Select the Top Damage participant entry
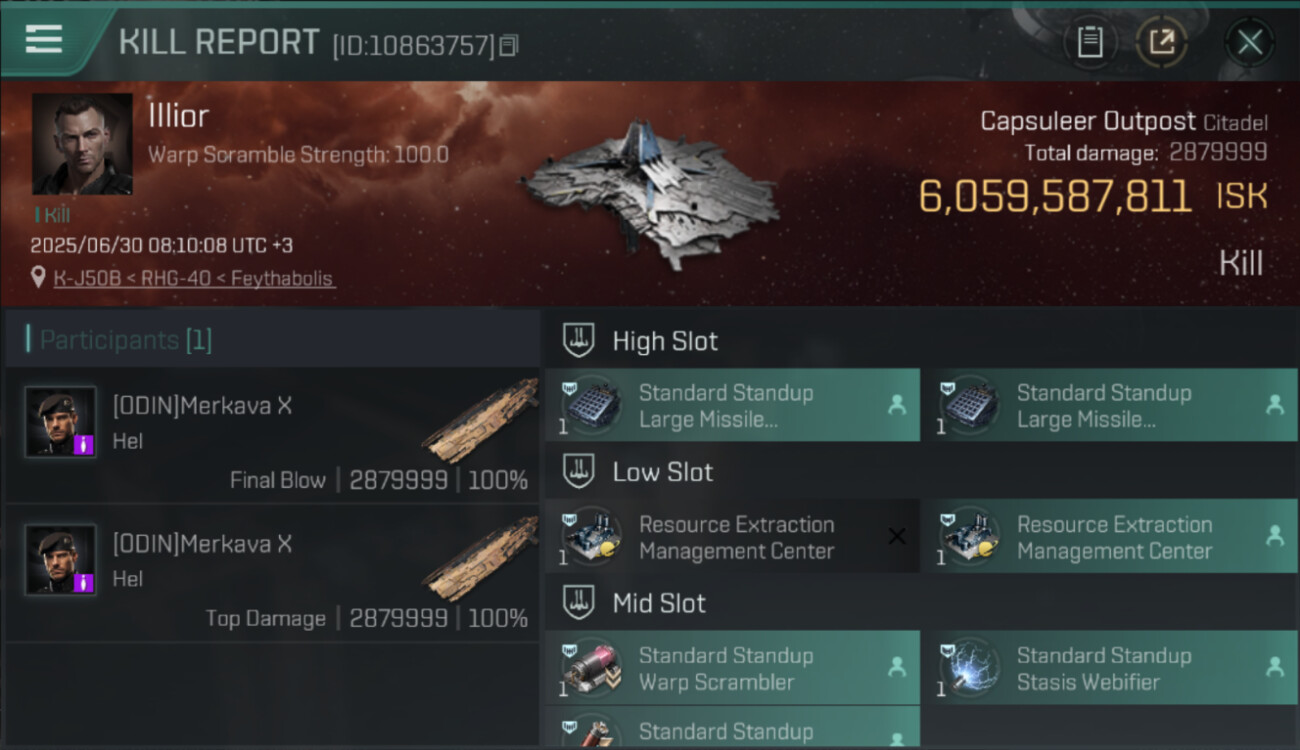 (272, 573)
